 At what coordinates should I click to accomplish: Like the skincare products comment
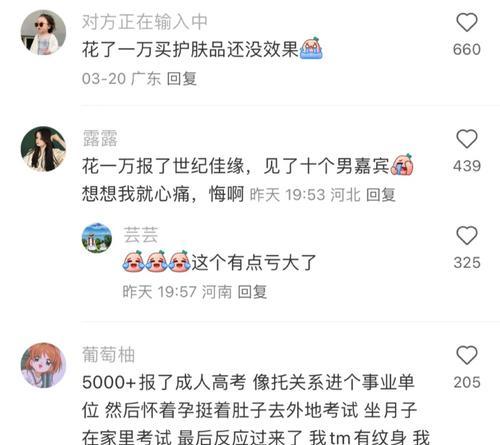coord(467,22)
